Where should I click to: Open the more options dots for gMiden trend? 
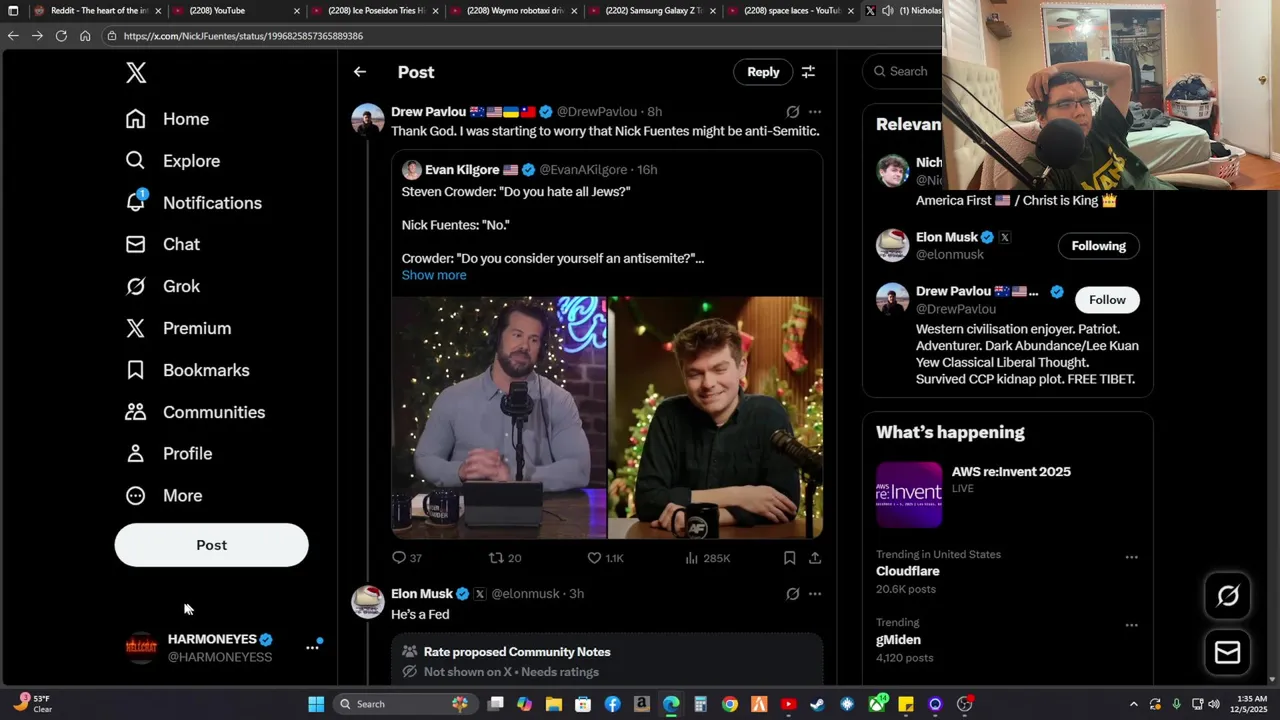click(1131, 625)
